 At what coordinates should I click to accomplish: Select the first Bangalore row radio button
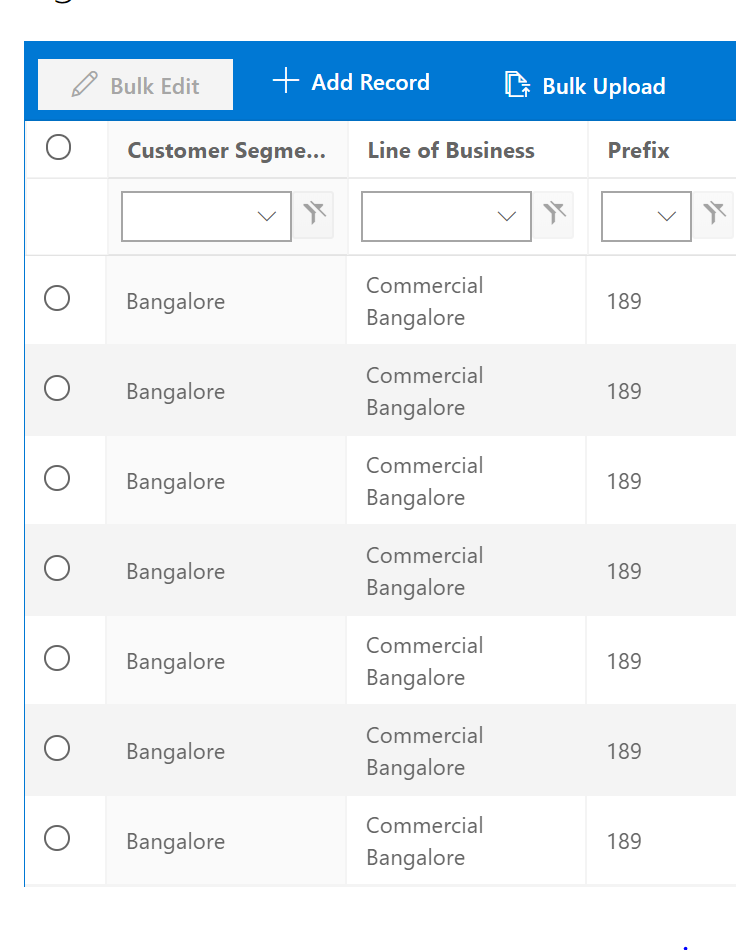pos(57,298)
